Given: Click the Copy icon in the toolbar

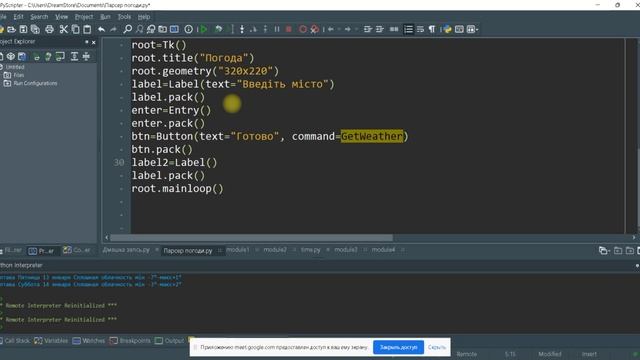Looking at the screenshot, I should click(76, 29).
